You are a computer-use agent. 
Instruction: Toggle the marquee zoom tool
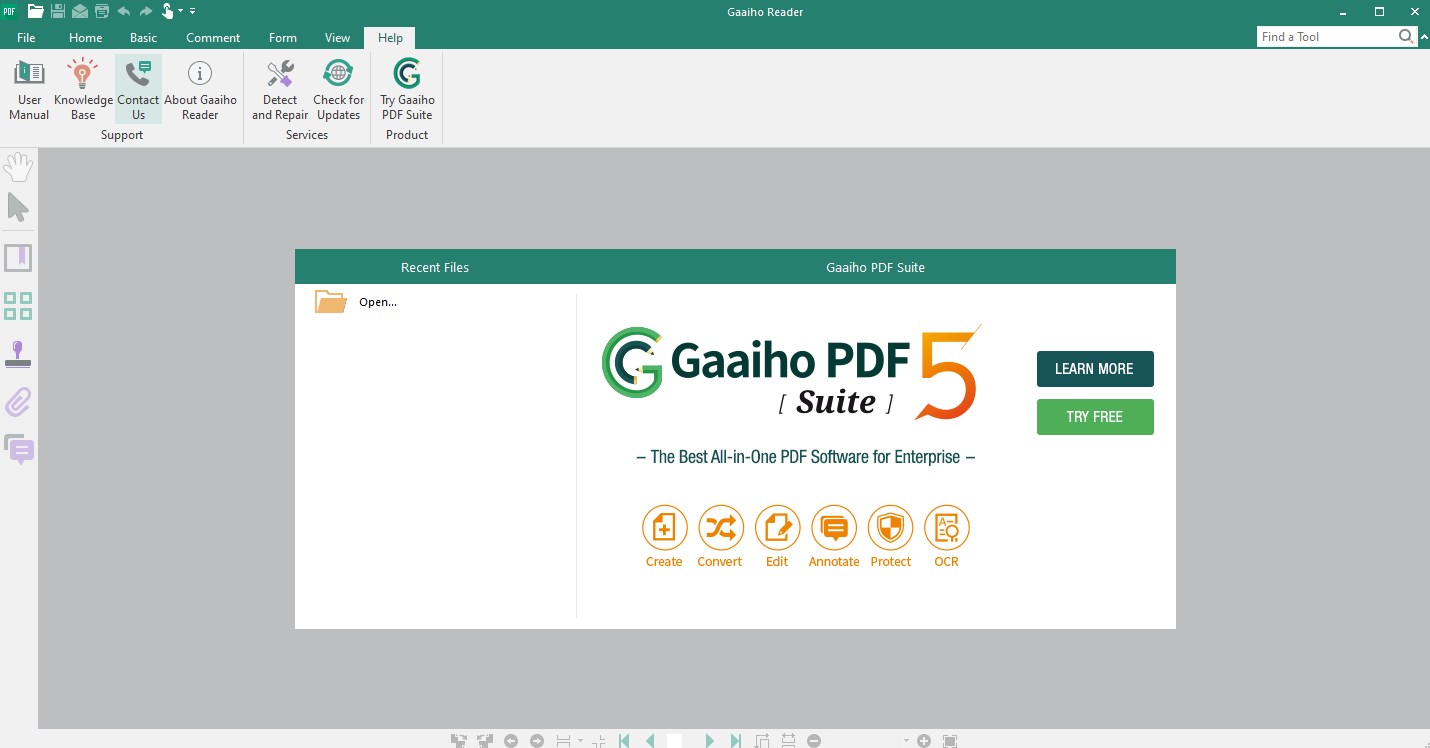(949, 740)
